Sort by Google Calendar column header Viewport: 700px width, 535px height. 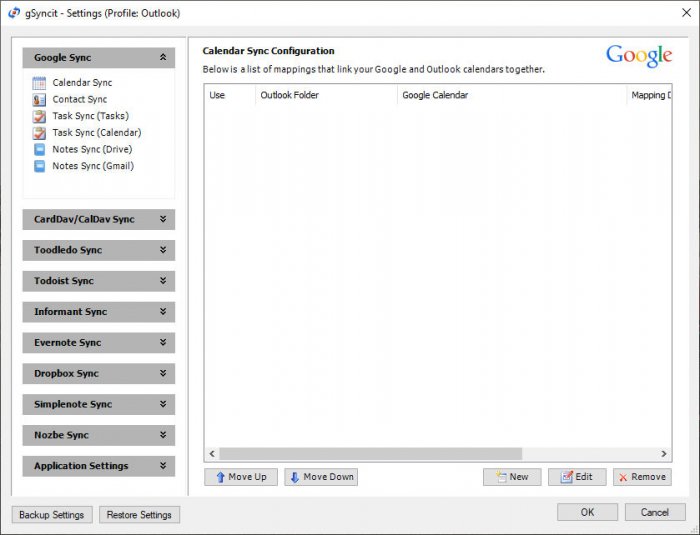[x=512, y=95]
